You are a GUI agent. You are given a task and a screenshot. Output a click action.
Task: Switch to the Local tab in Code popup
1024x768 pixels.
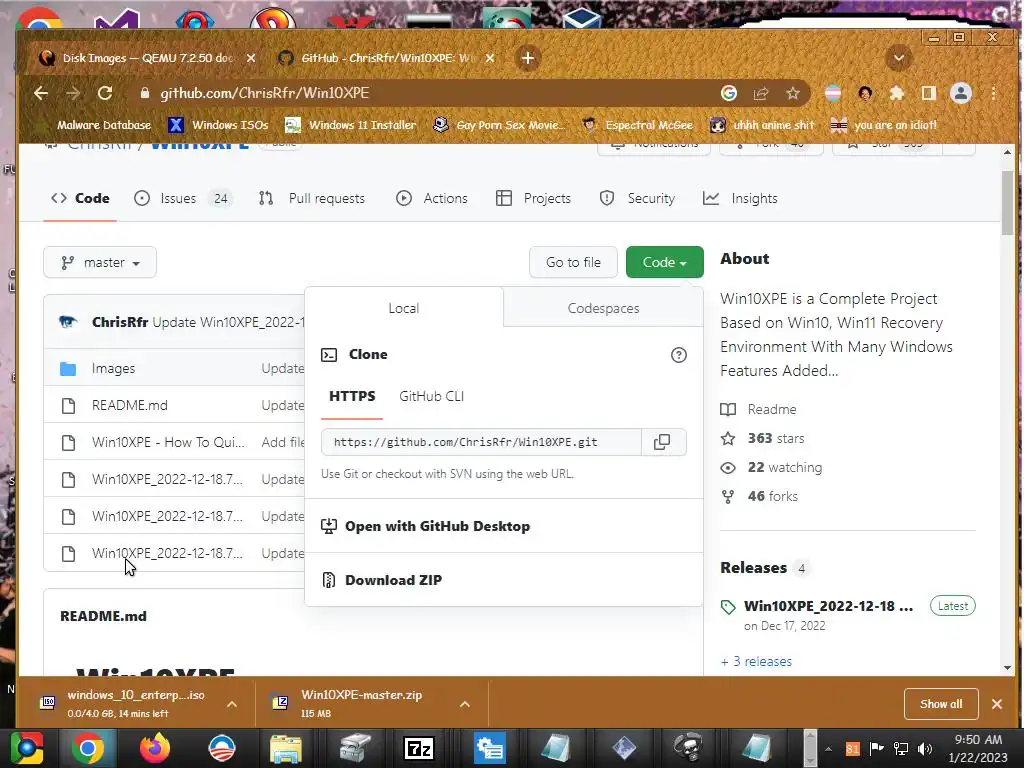click(404, 308)
